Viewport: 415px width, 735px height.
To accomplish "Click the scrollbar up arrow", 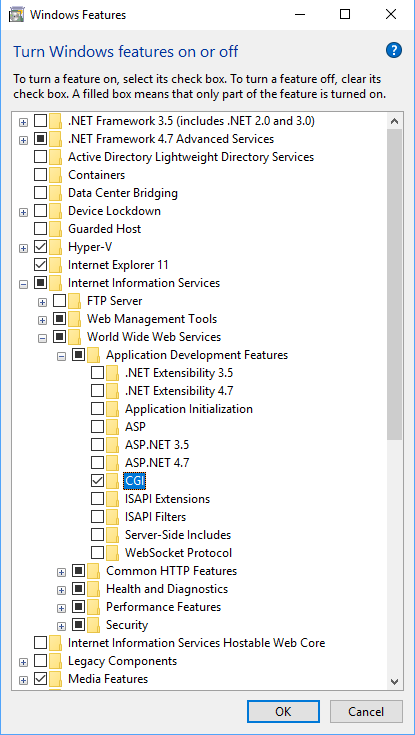I will 394,121.
